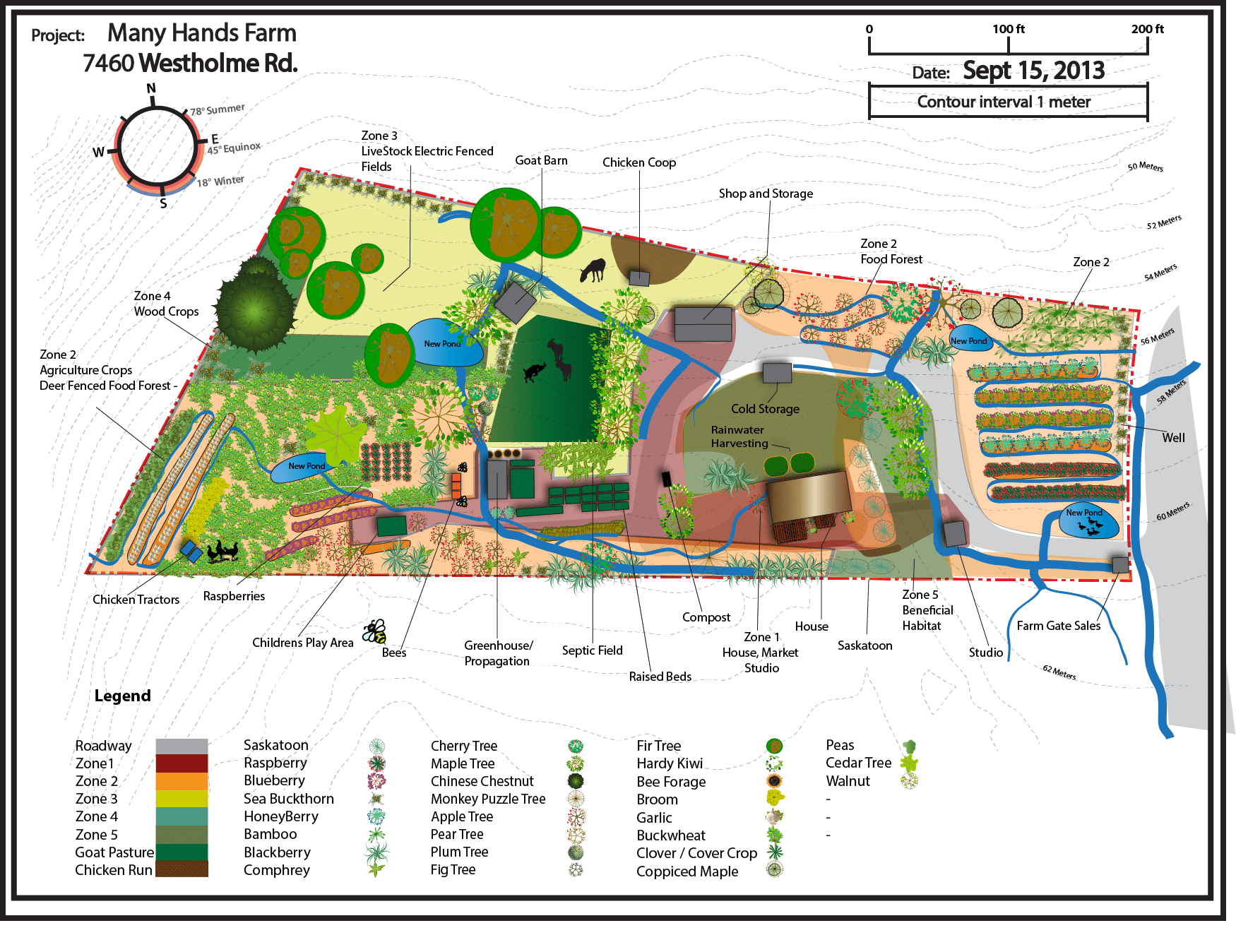
Task: Click the Bee Forage sunflower symbol
Action: click(x=775, y=781)
